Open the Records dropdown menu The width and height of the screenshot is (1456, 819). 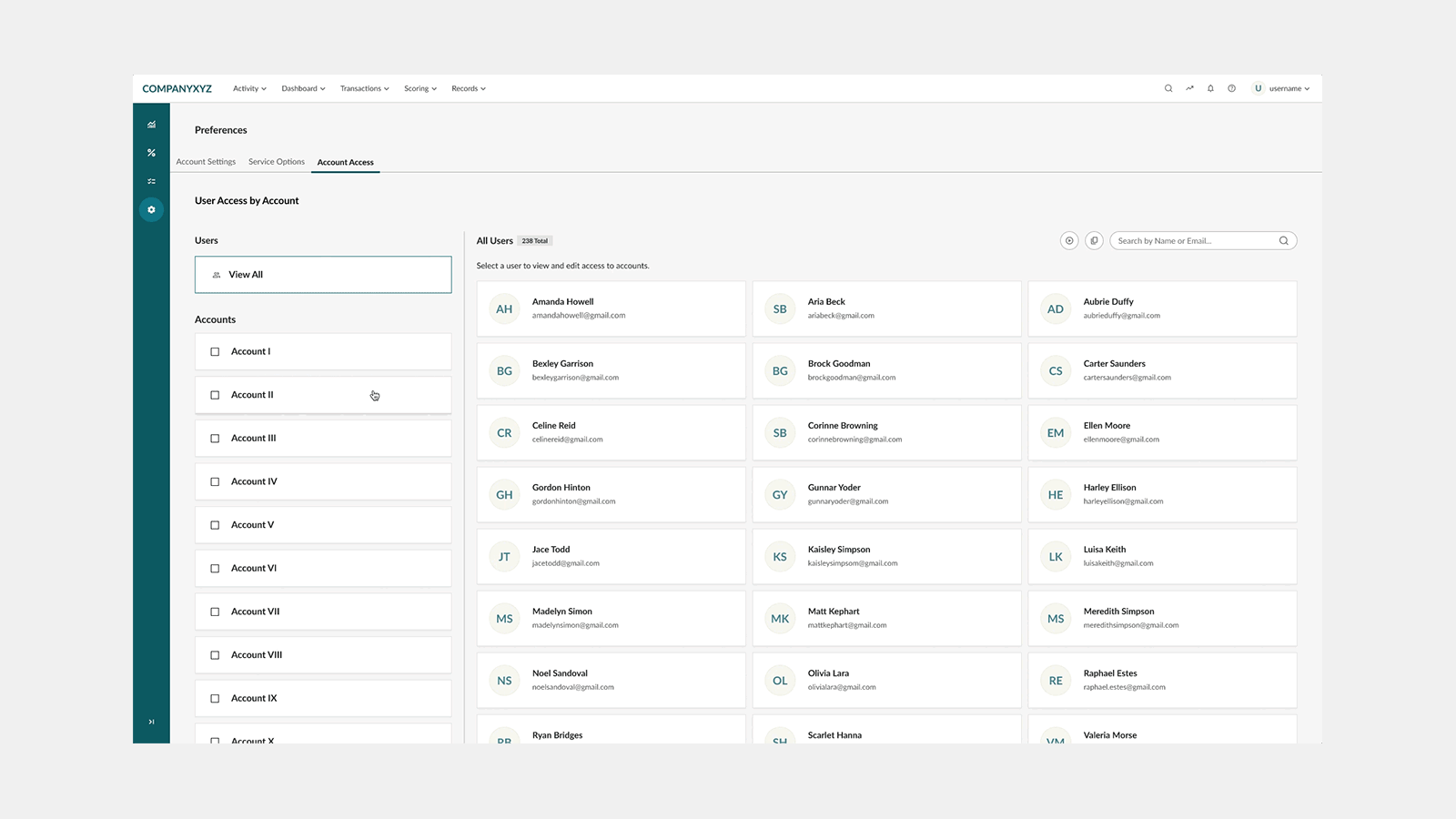click(469, 88)
